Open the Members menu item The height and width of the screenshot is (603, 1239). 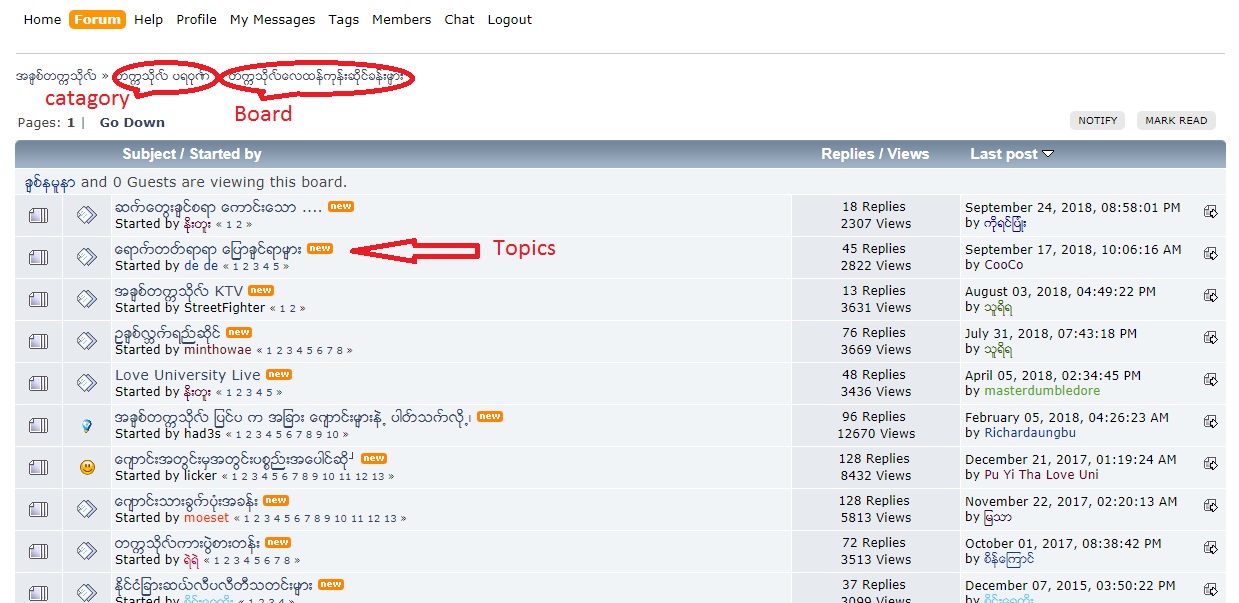401,19
